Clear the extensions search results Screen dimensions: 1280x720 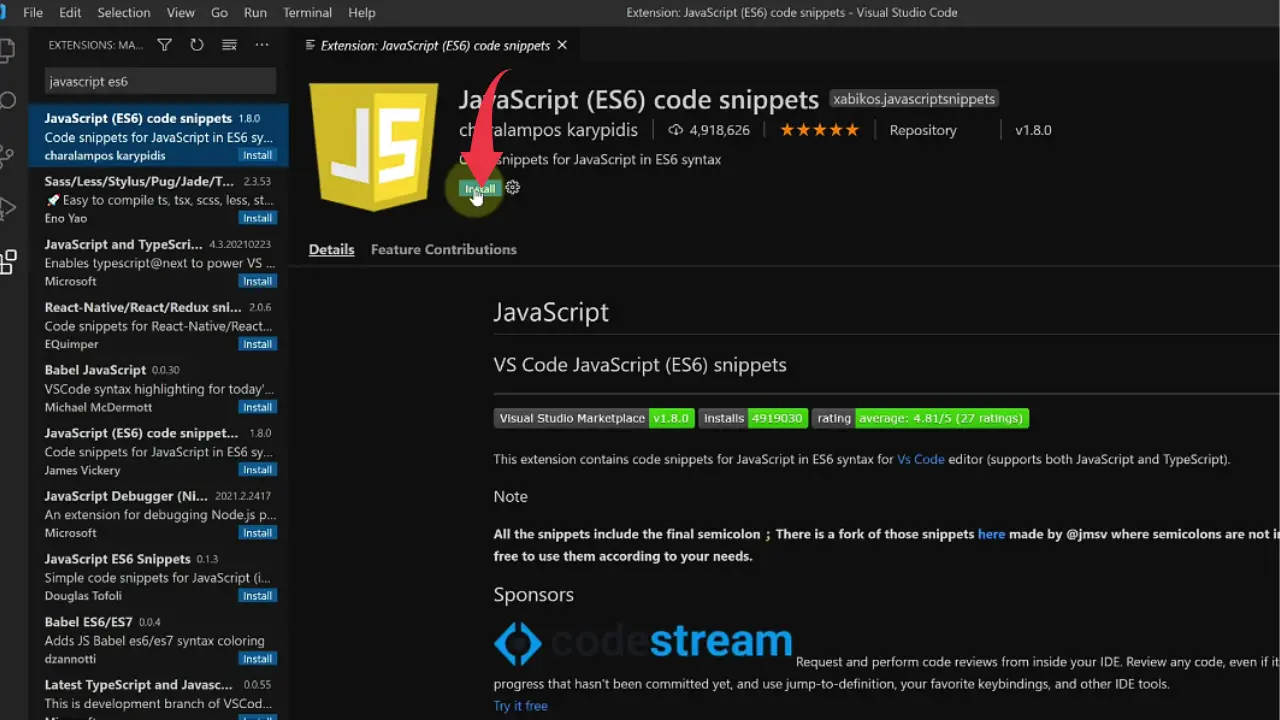pos(229,45)
